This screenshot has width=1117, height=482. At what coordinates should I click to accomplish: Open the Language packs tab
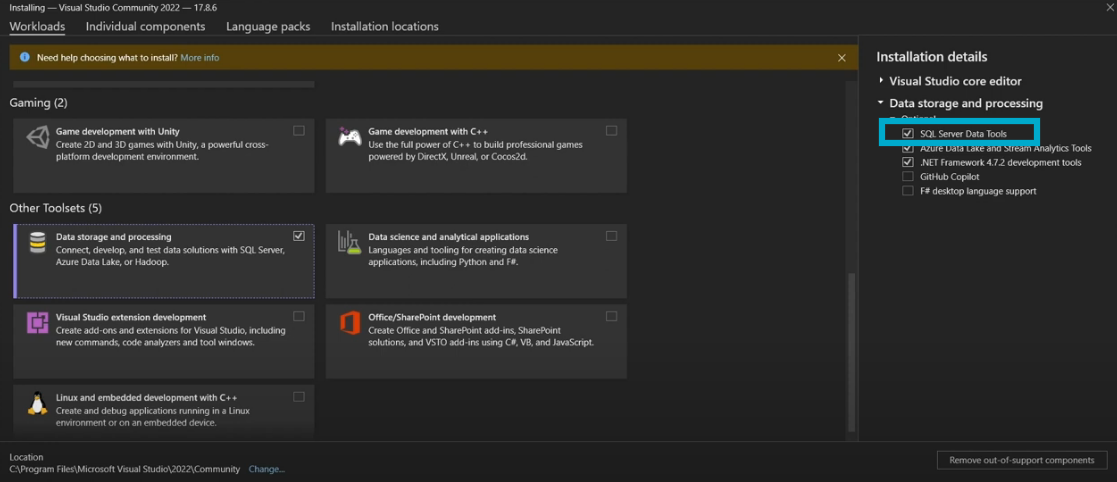(x=268, y=26)
